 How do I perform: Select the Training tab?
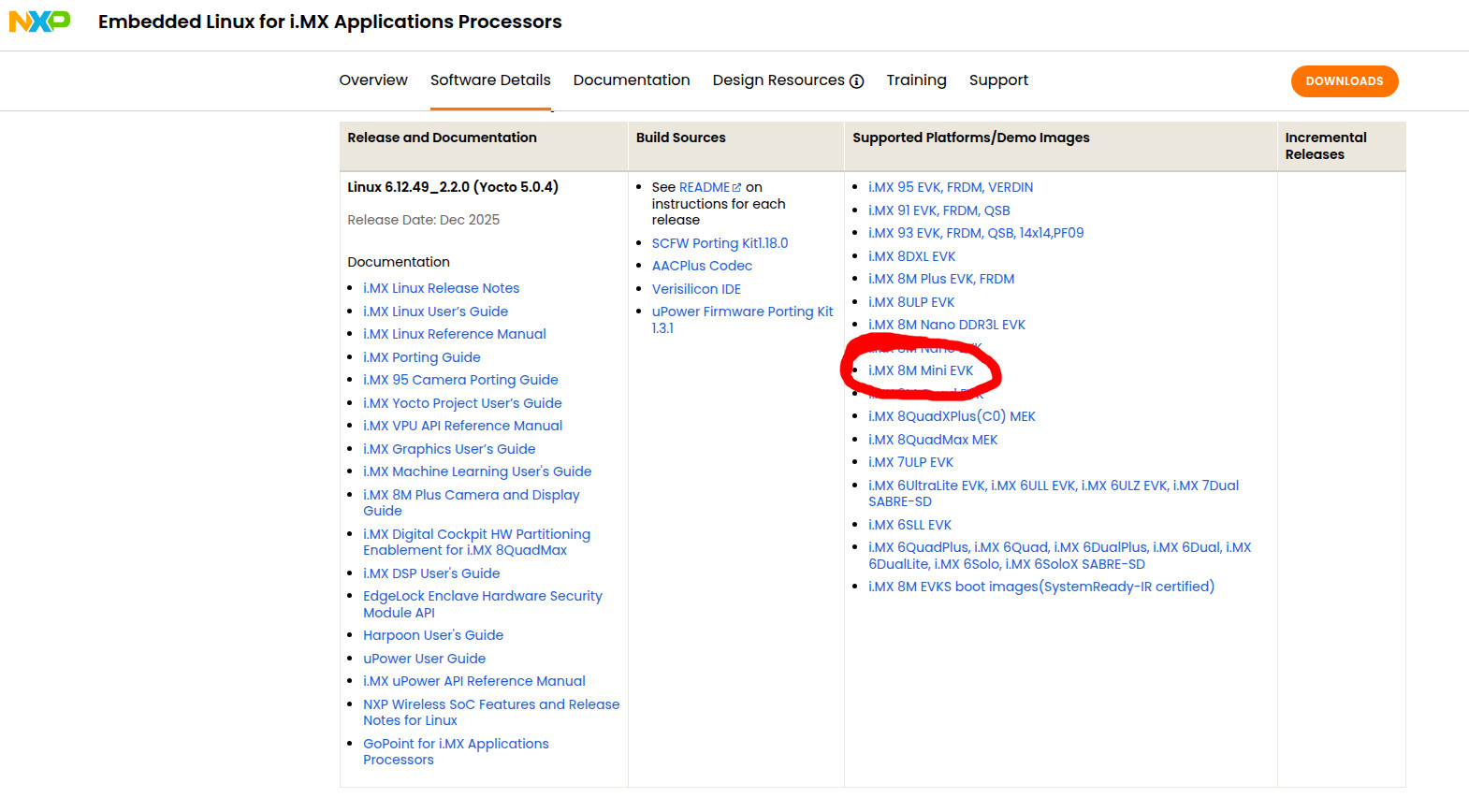[x=916, y=80]
